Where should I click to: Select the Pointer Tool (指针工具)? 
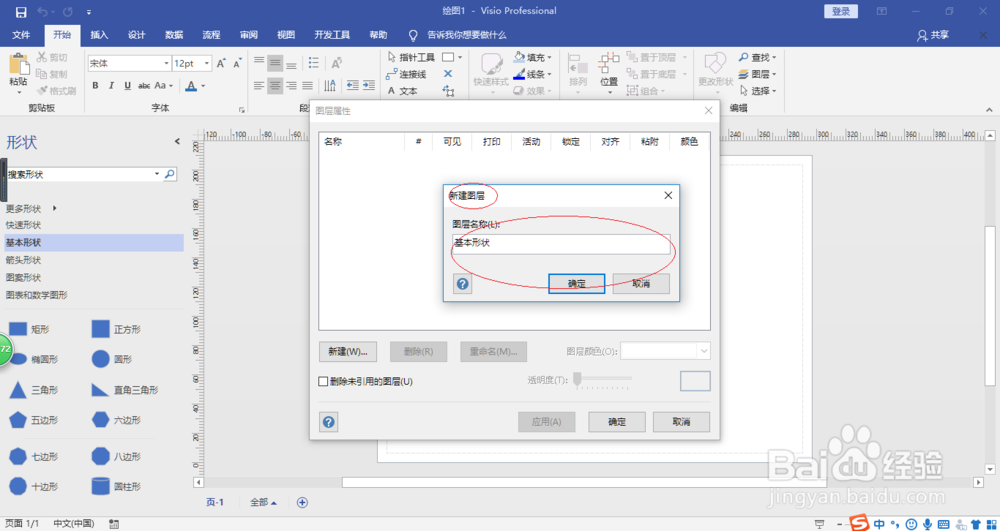[411, 57]
